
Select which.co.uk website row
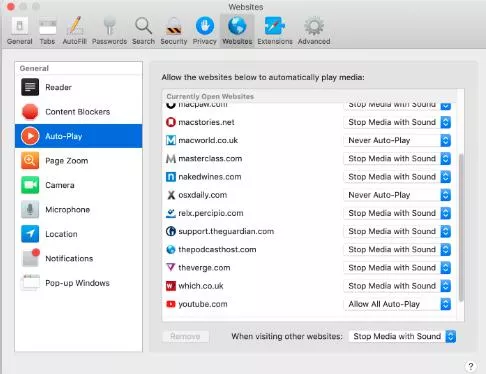tap(310, 286)
